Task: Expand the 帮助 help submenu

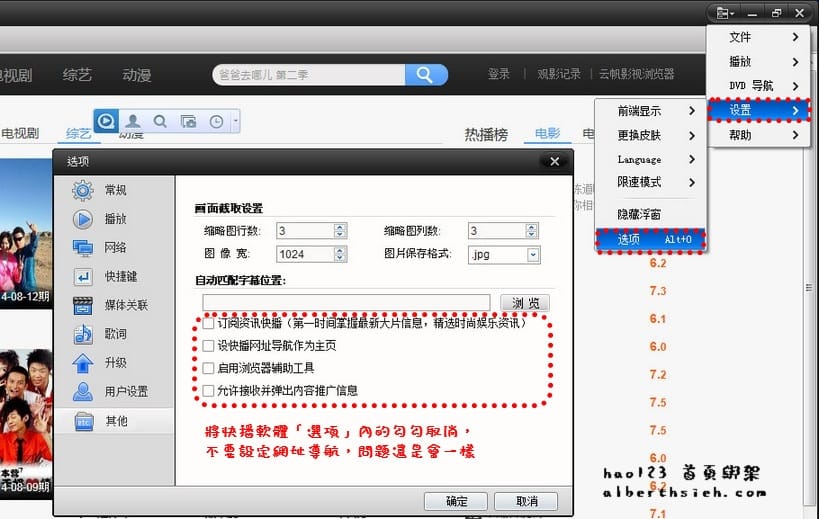Action: (x=758, y=135)
